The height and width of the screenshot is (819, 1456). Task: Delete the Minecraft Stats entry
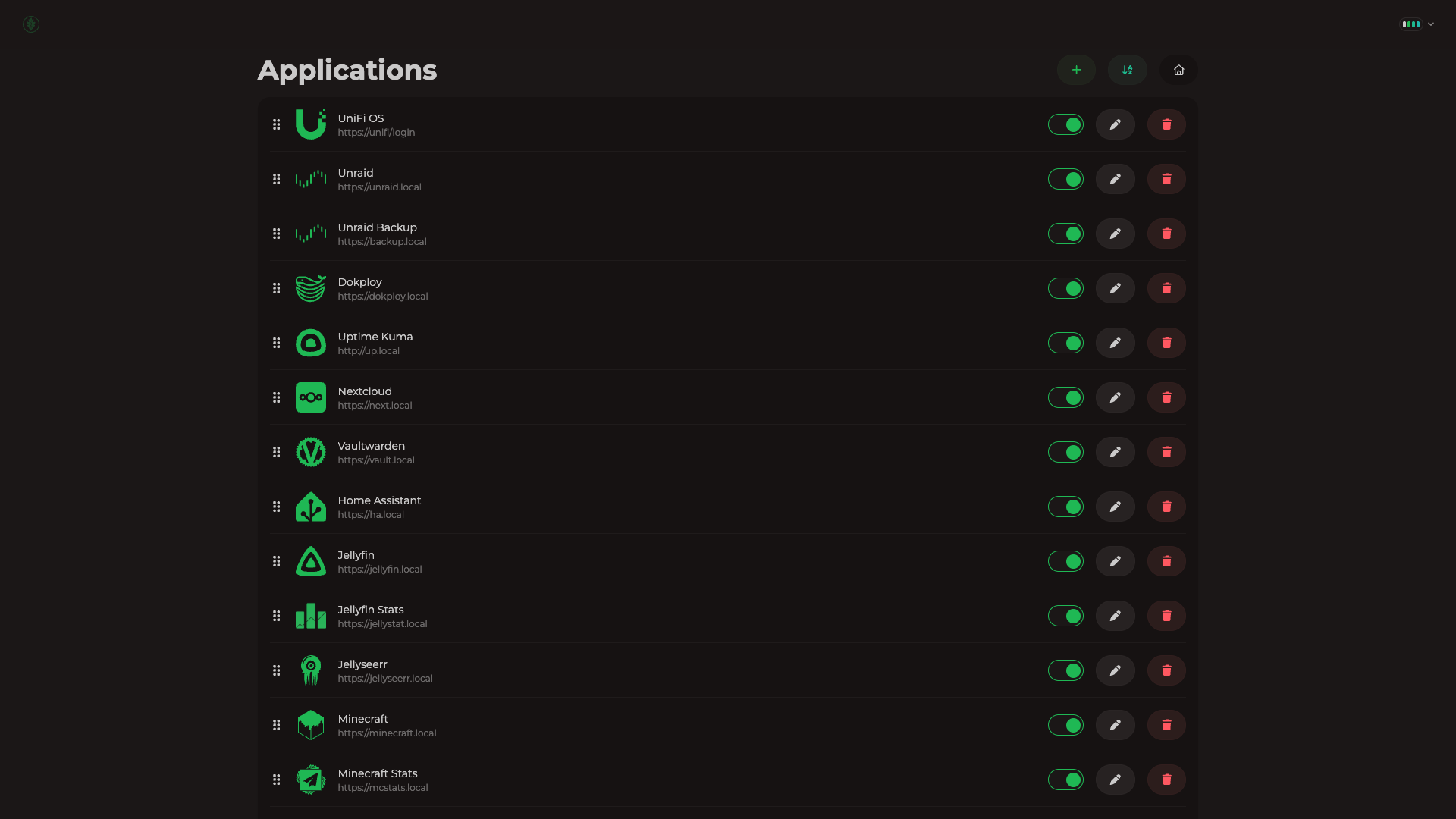click(1166, 780)
